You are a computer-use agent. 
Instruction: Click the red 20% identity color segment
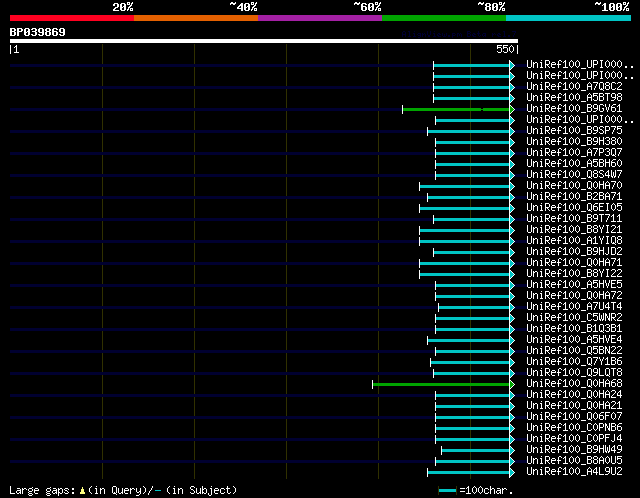72,18
